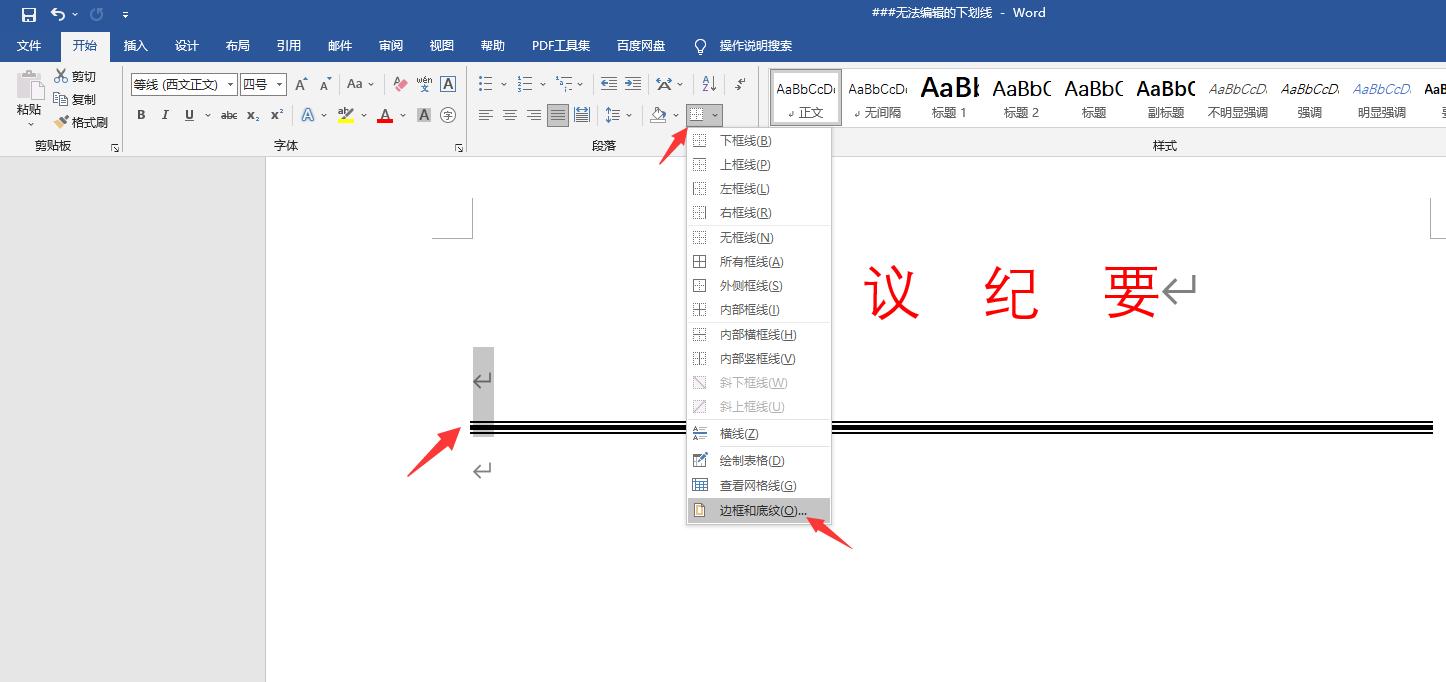Viewport: 1446px width, 682px height.
Task: Click the sort icon in Paragraph group
Action: coord(708,84)
